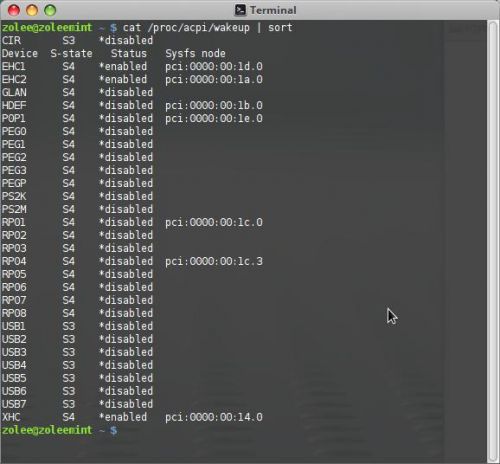Click the 'PEG3' device name
This screenshot has height=464, width=500.
[x=14, y=170]
